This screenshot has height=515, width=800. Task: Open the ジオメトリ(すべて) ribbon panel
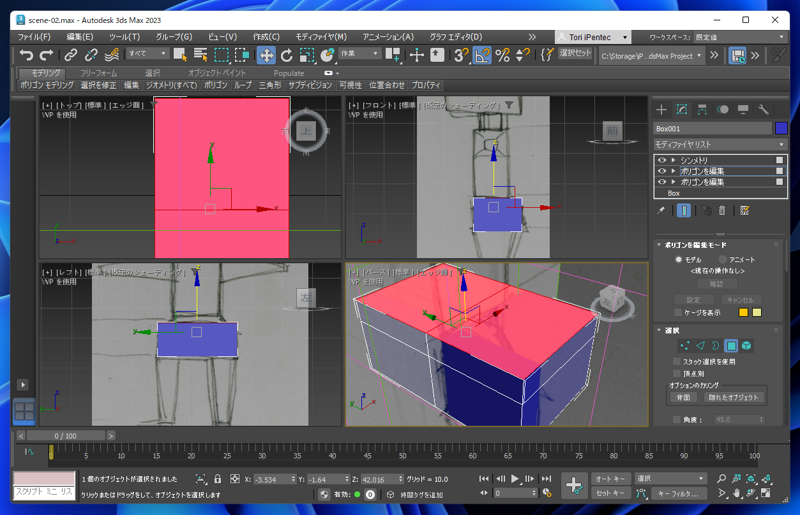(x=171, y=85)
